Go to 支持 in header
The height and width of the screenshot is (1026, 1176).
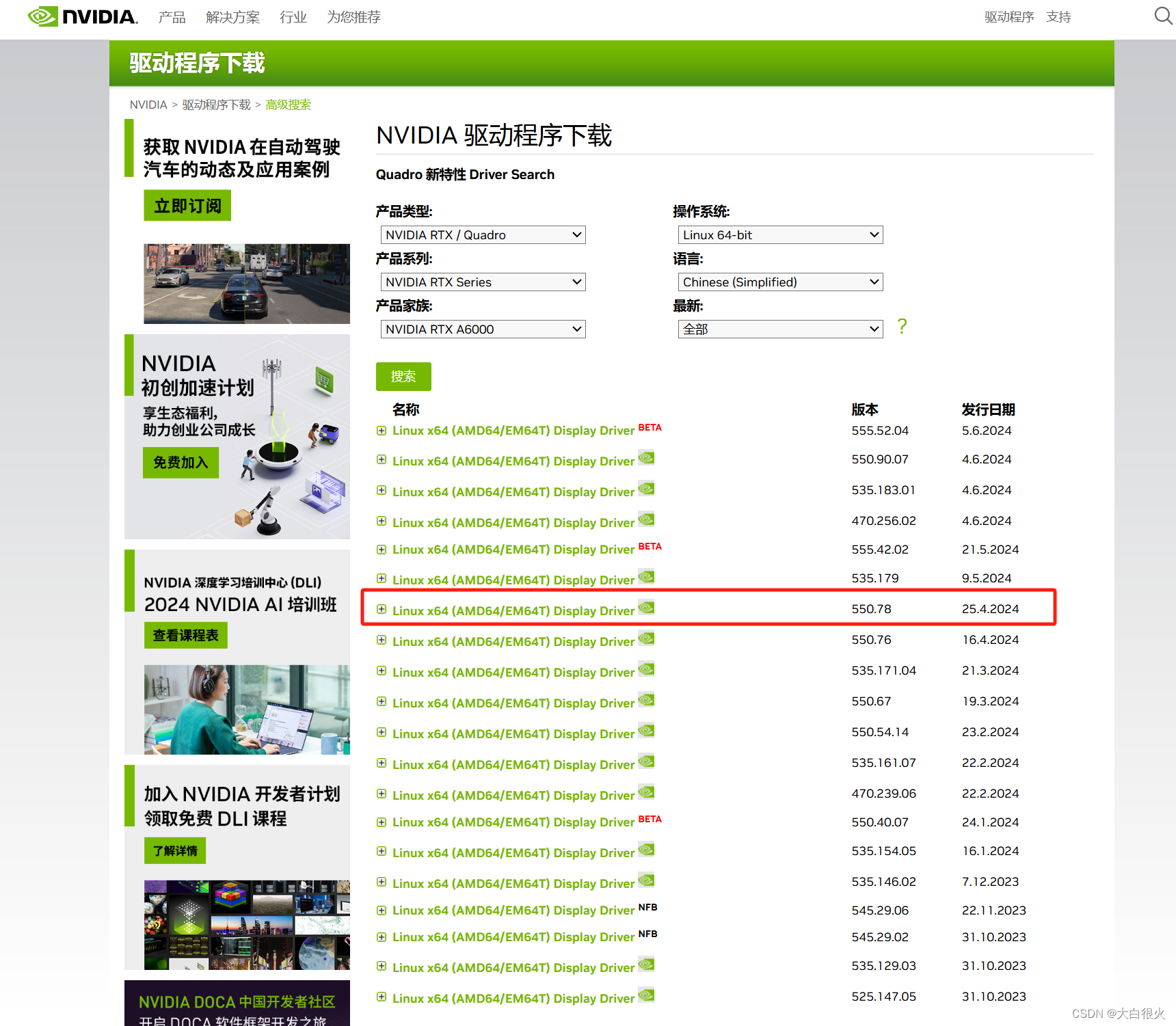click(1058, 17)
